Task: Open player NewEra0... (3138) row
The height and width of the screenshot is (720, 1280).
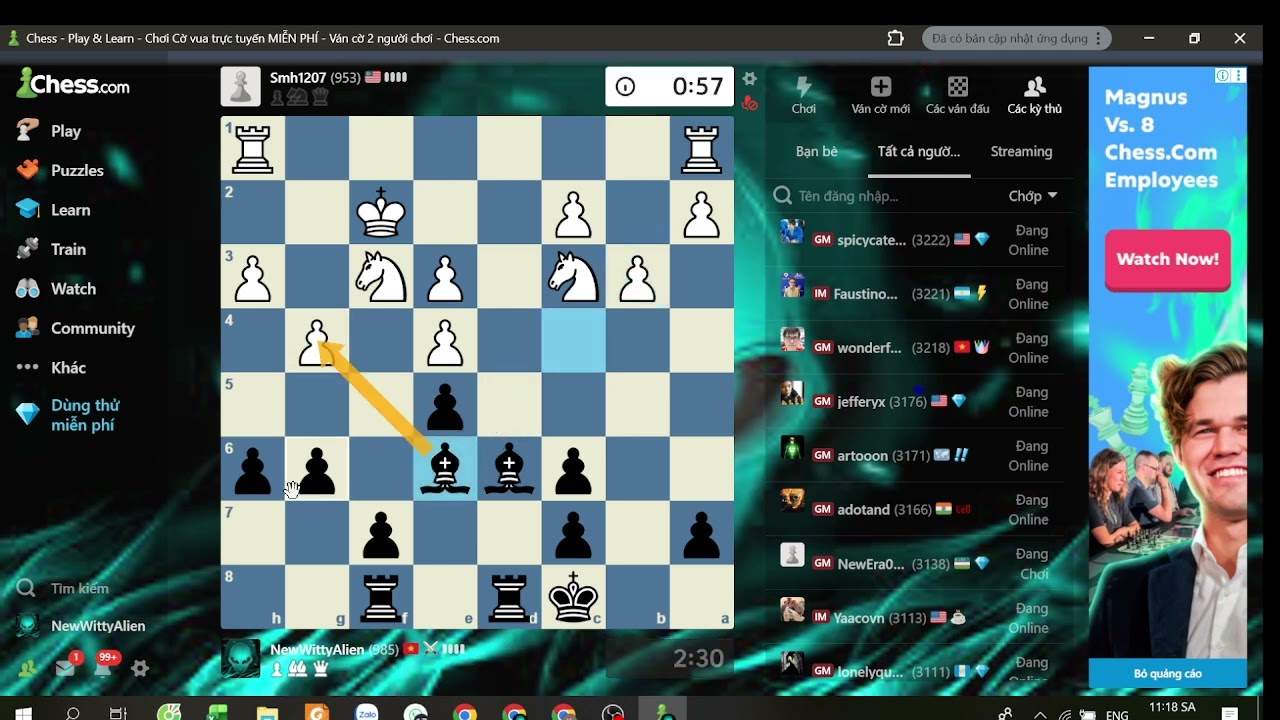Action: click(x=919, y=564)
